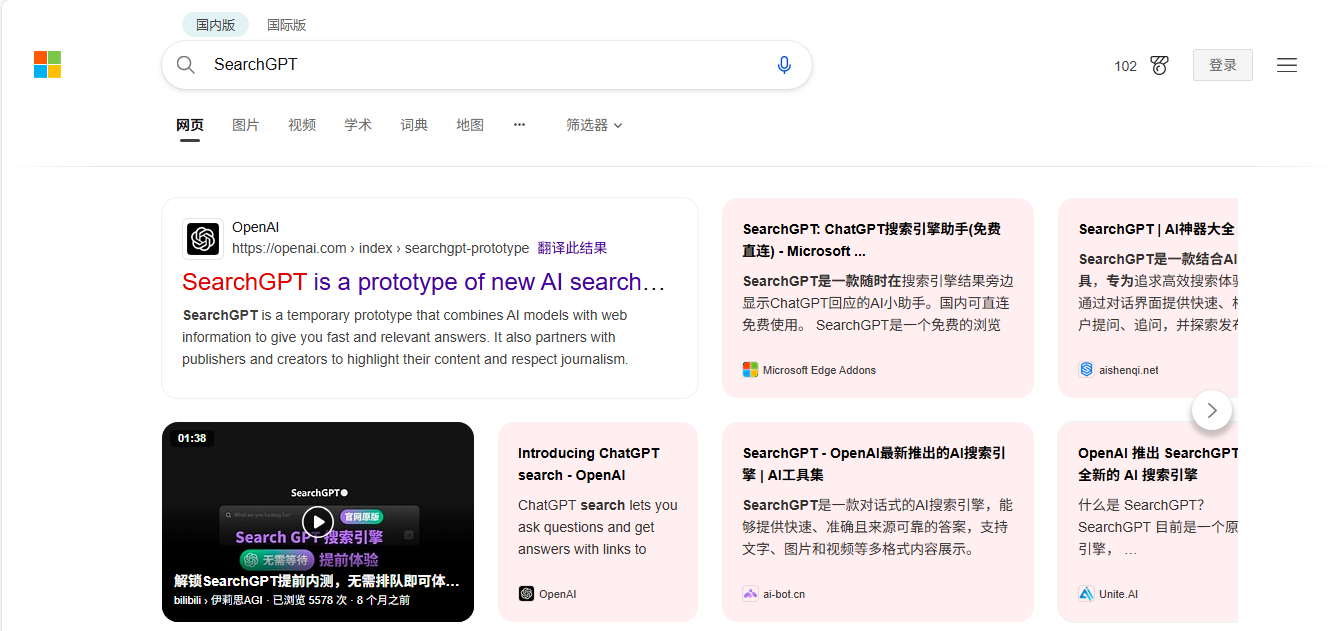
Task: Start voice search with microphone icon
Action: pyautogui.click(x=784, y=65)
